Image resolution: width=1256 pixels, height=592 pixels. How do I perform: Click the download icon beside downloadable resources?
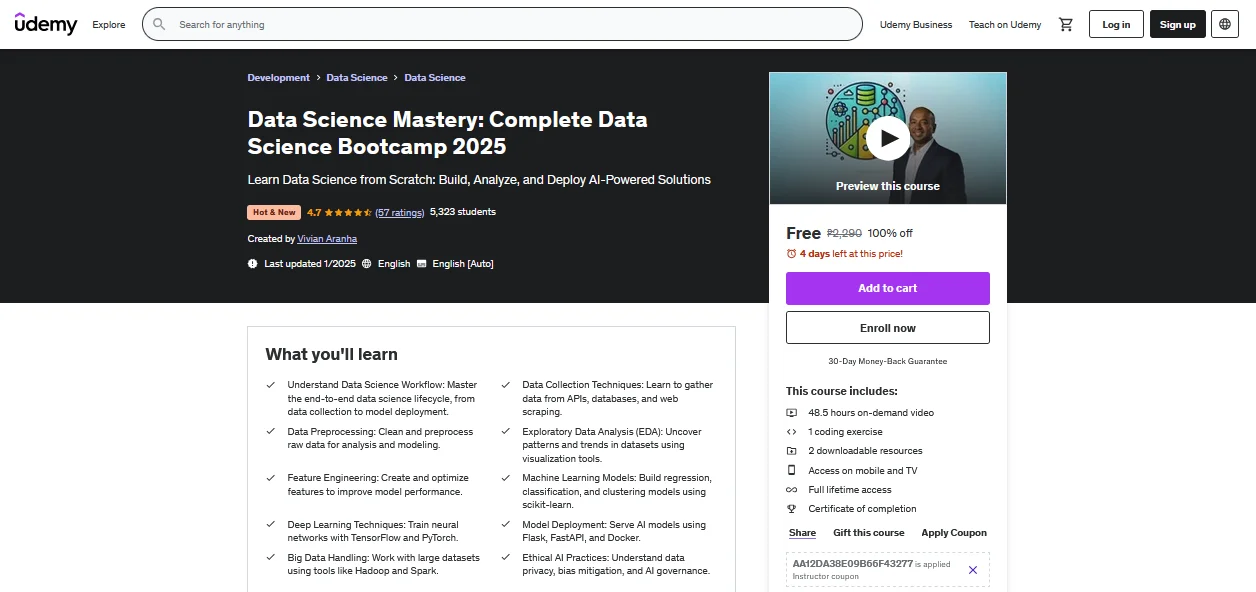click(x=792, y=451)
